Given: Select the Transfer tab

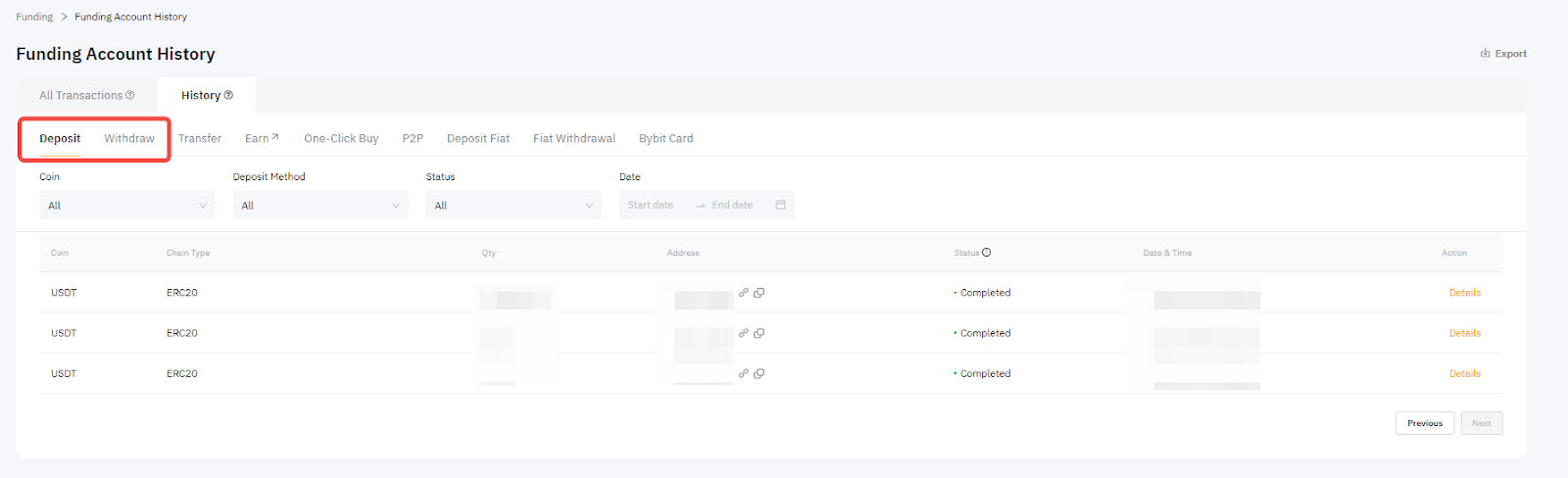Looking at the screenshot, I should click(200, 138).
